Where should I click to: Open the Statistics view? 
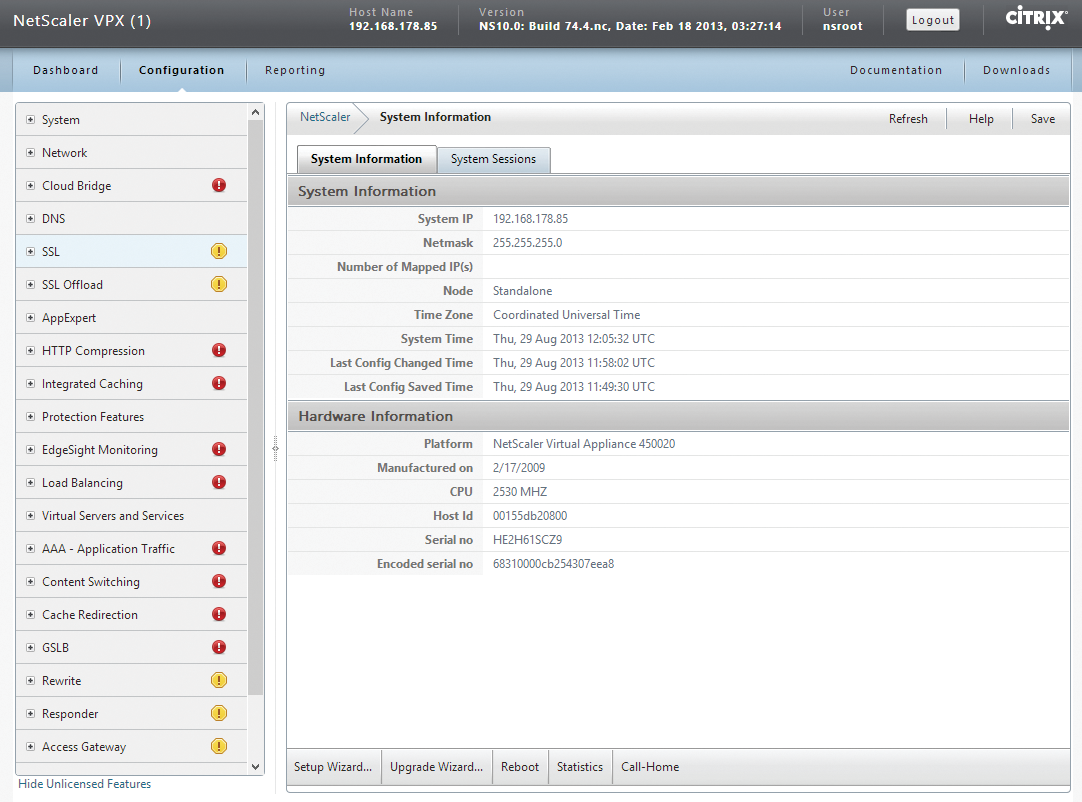point(580,767)
